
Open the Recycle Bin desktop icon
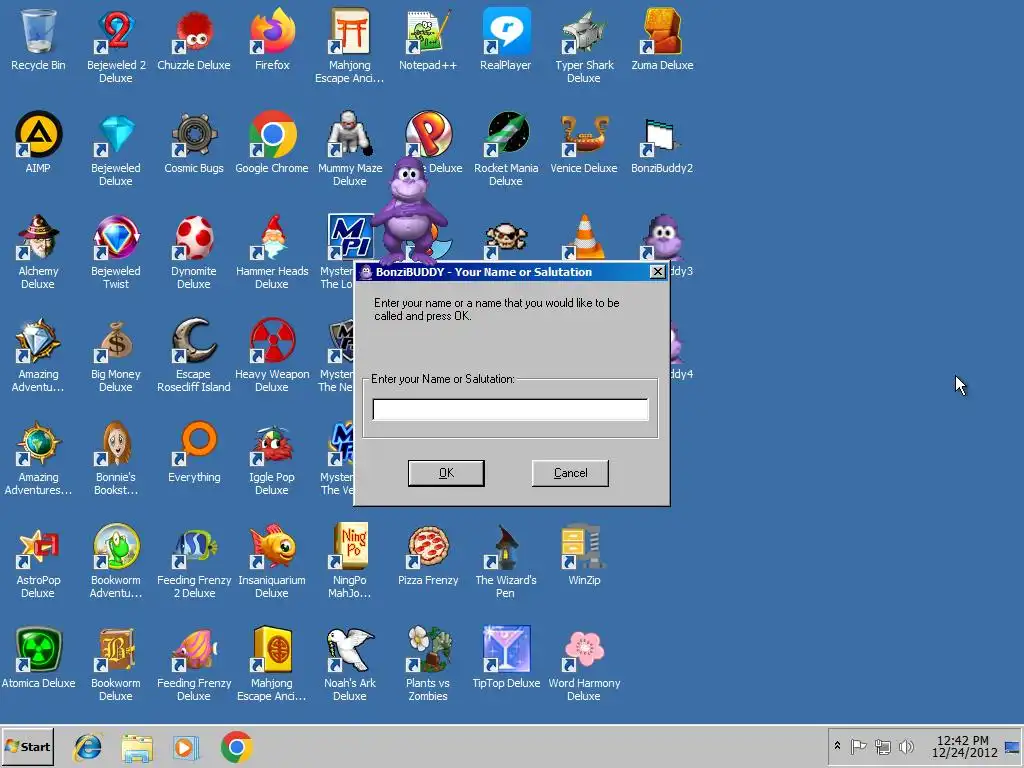(38, 39)
